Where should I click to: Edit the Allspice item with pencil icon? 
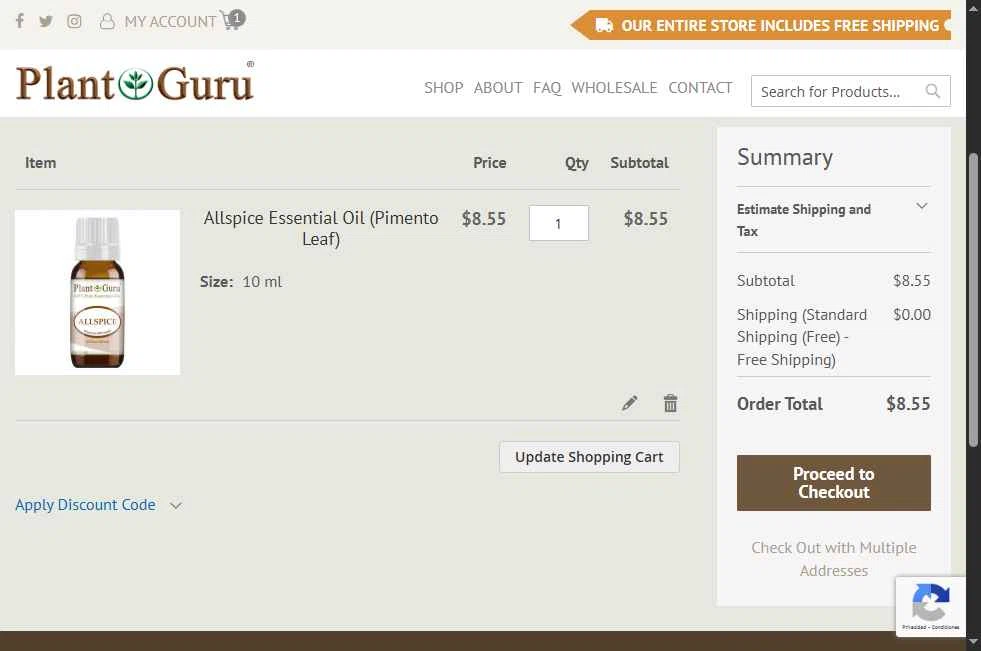[x=630, y=403]
